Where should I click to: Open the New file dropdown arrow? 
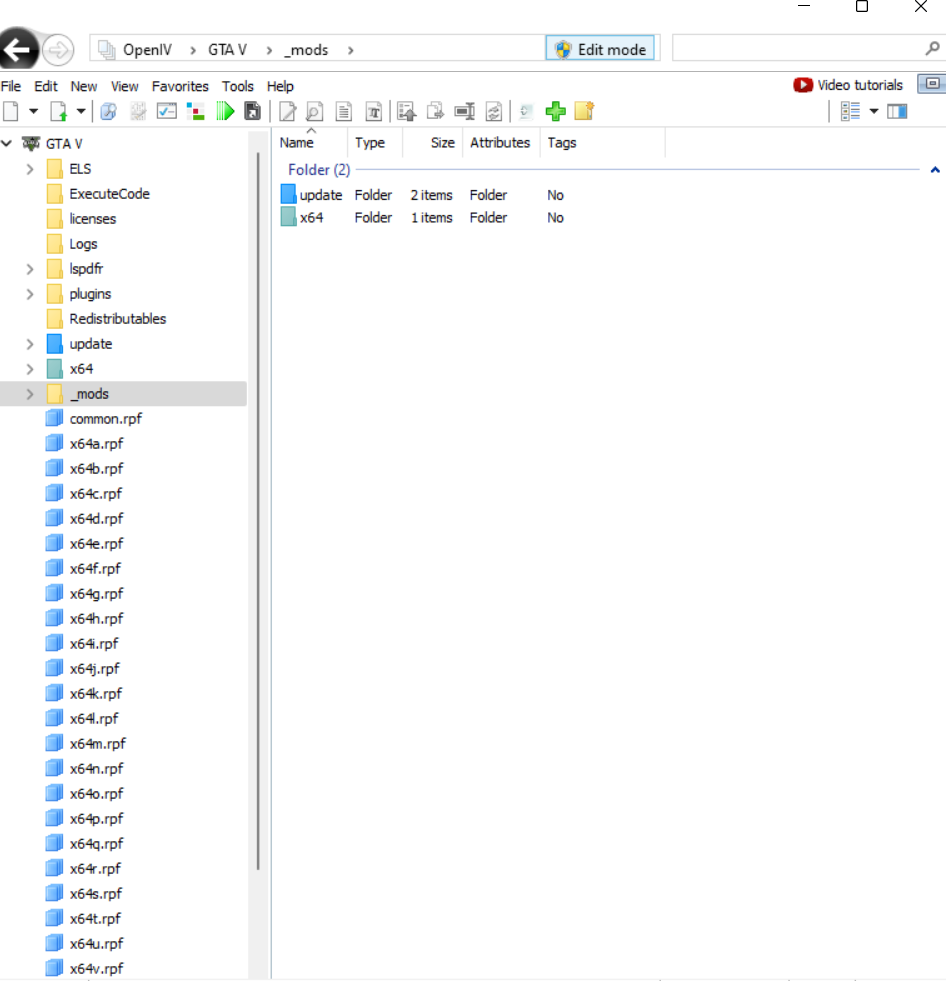click(x=34, y=111)
